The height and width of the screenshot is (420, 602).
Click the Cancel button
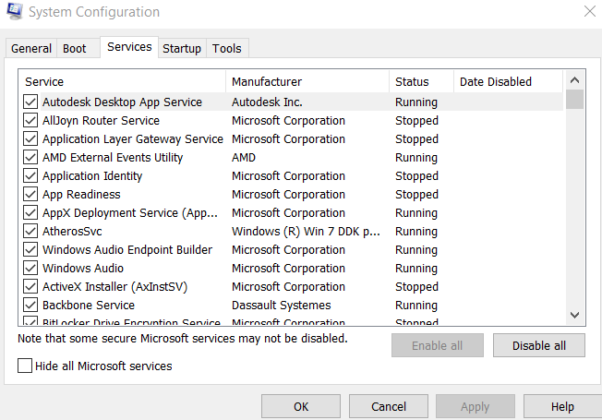tap(388, 406)
